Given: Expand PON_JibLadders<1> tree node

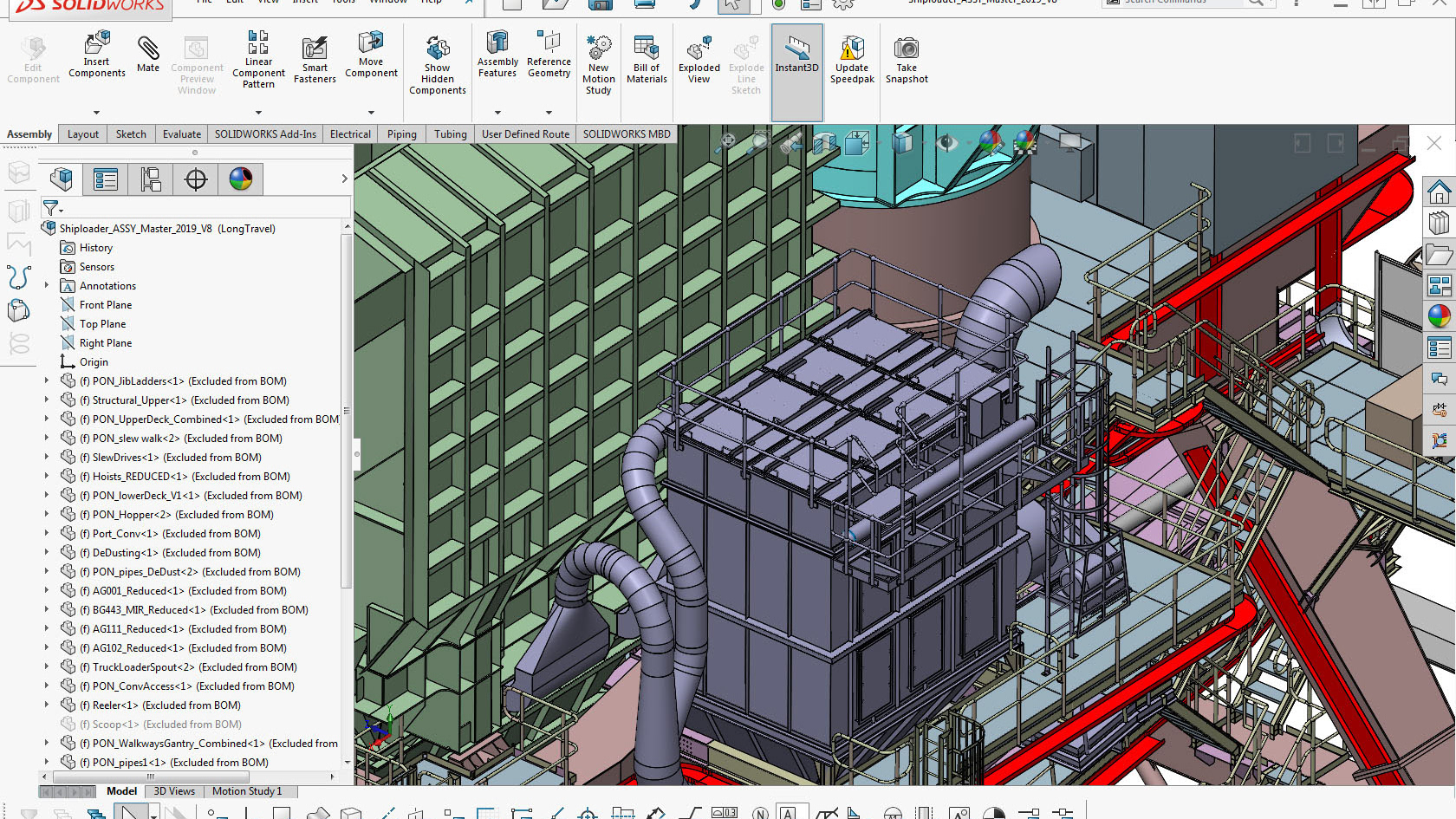Looking at the screenshot, I should tap(47, 380).
